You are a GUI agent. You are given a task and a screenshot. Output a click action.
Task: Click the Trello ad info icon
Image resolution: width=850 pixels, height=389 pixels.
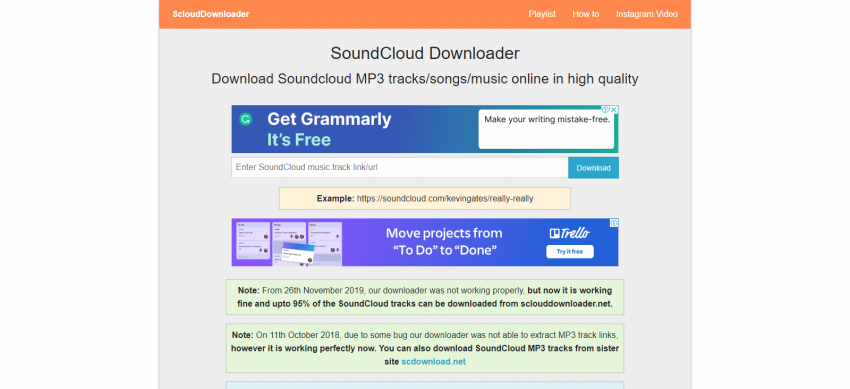[x=614, y=223]
